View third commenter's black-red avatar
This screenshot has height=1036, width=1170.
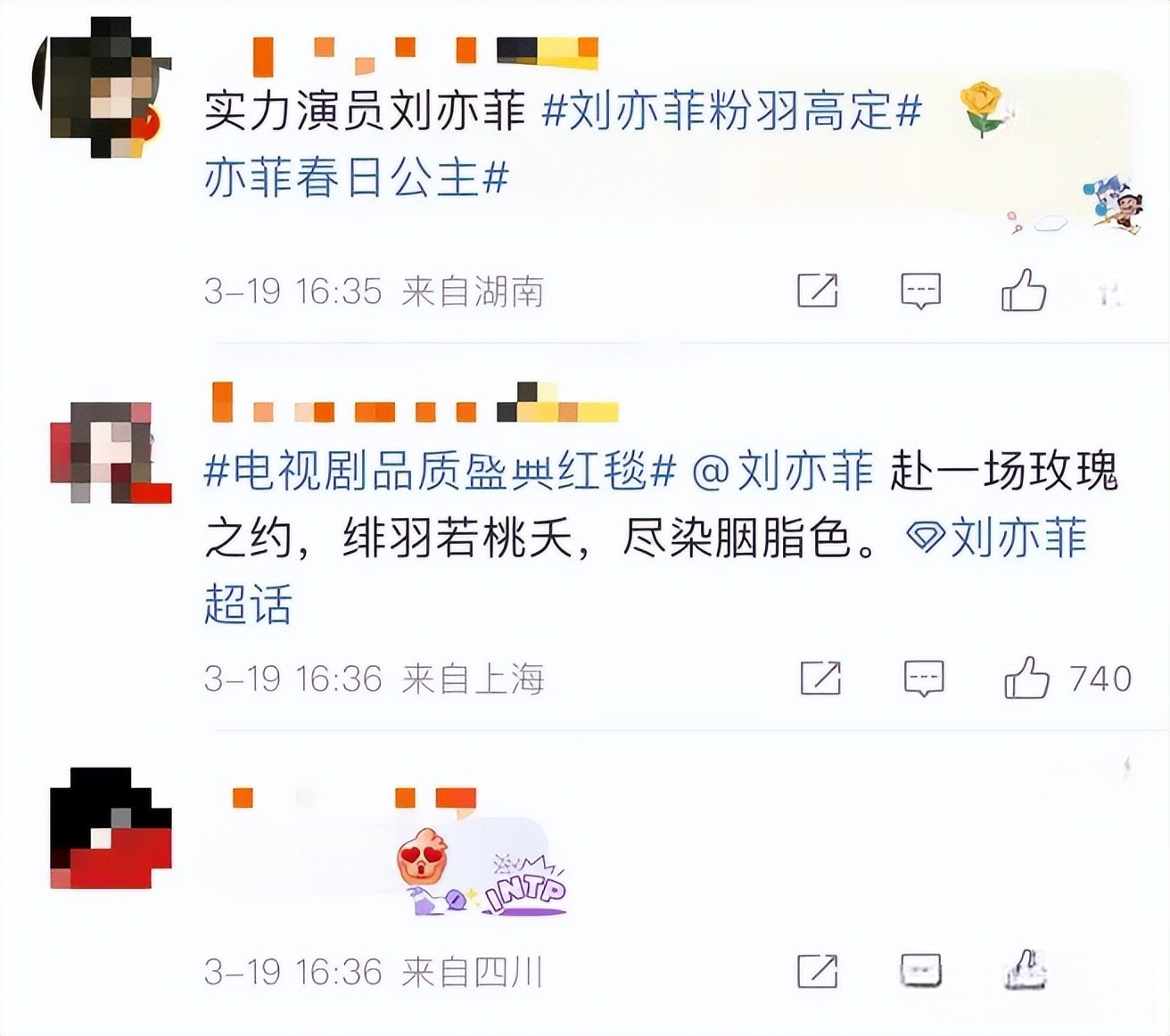point(111,828)
